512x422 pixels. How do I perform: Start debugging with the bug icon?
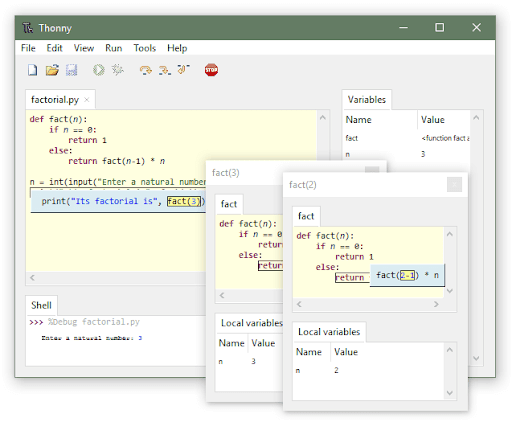(117, 70)
